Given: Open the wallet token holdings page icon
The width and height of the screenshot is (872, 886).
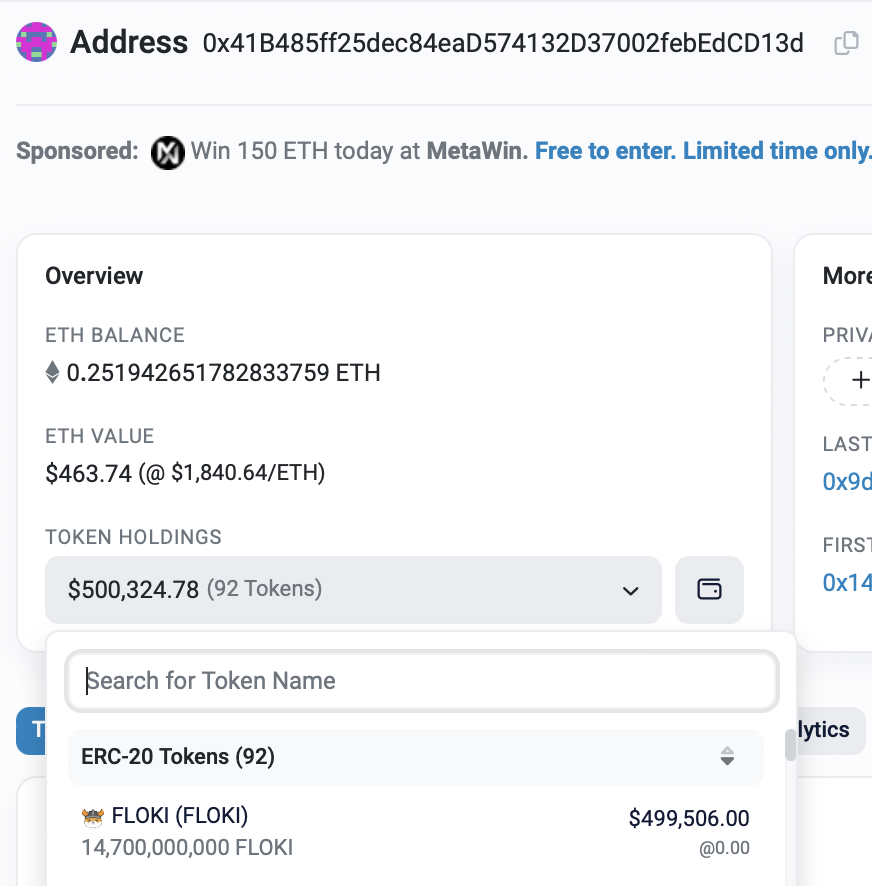Looking at the screenshot, I should pos(709,590).
